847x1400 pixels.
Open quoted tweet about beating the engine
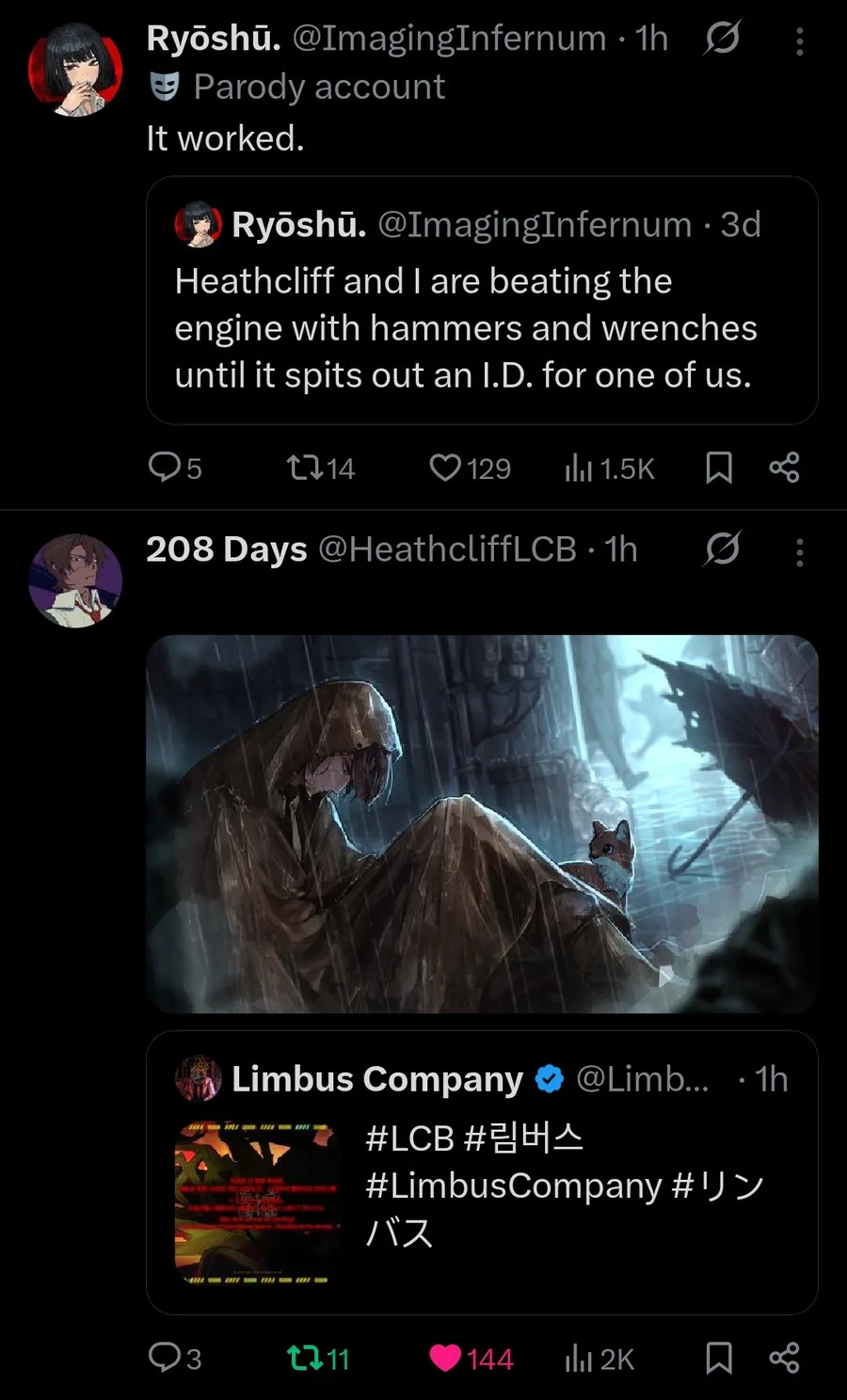[482, 300]
